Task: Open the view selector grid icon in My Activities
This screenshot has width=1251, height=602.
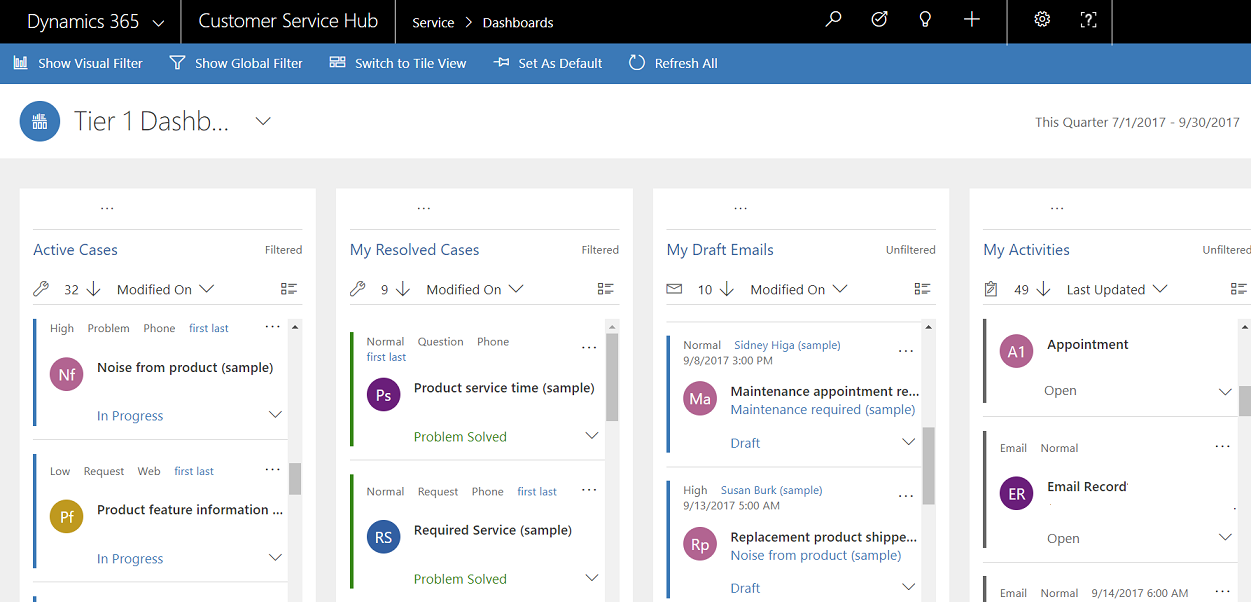Action: click(x=1238, y=288)
